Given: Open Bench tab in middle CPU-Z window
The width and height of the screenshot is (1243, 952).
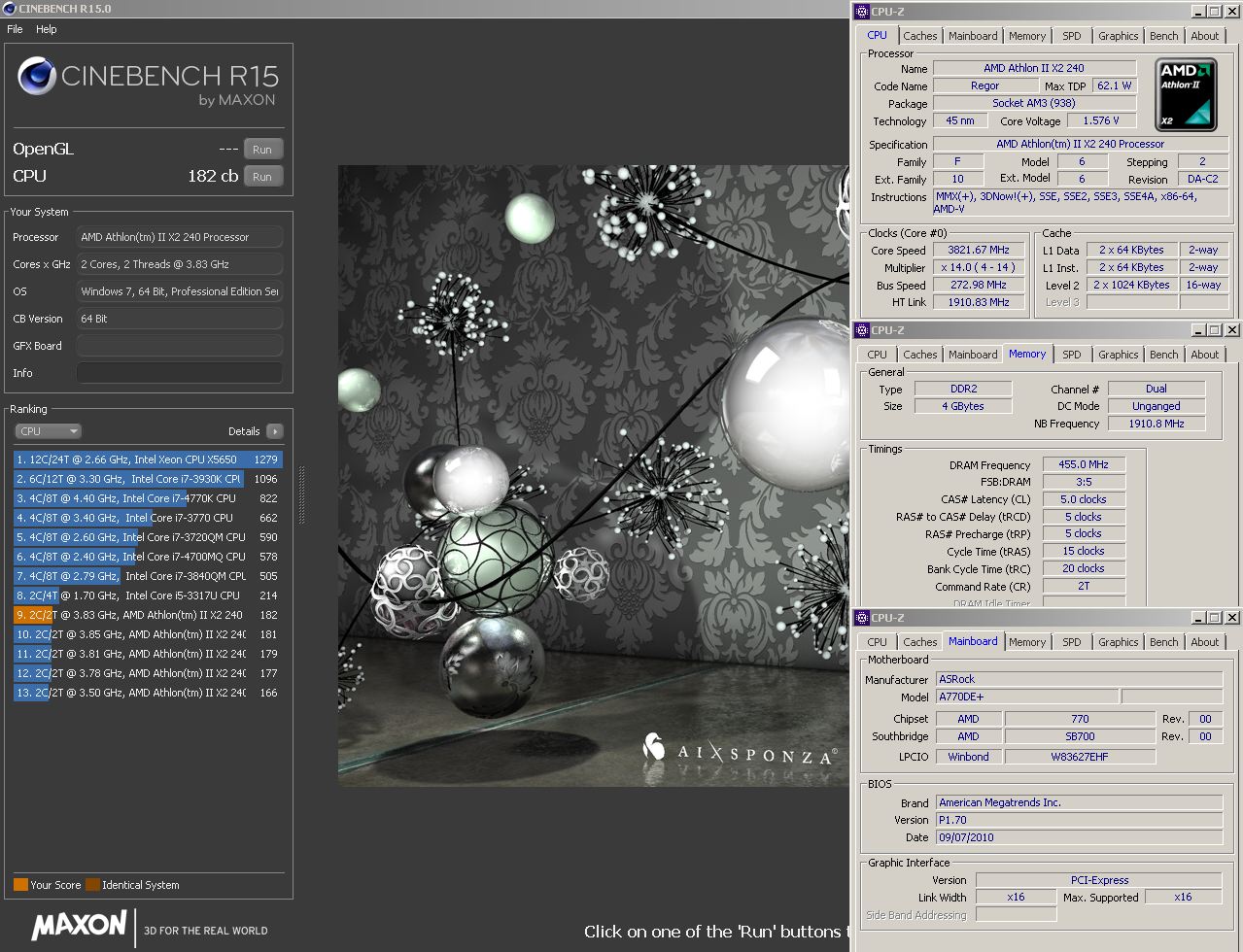Looking at the screenshot, I should click(1163, 355).
